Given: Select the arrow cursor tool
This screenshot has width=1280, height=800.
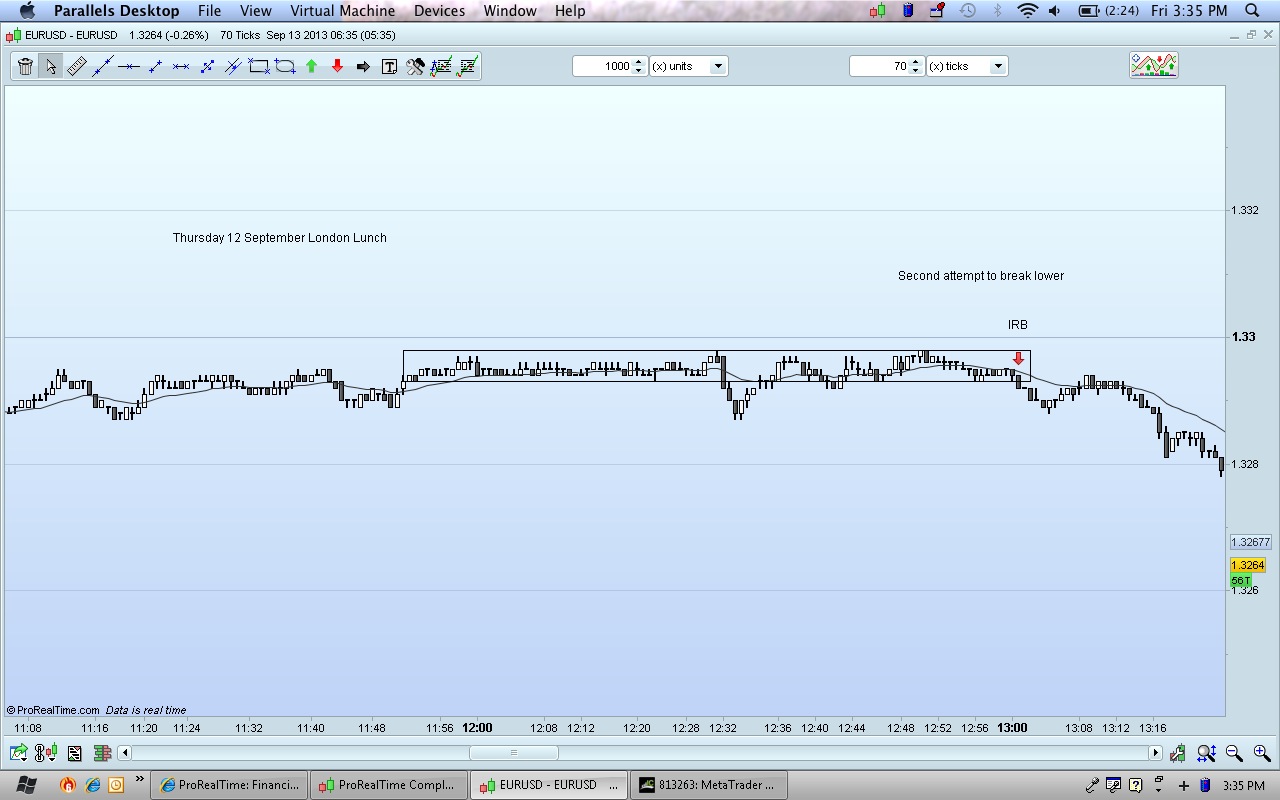Looking at the screenshot, I should pyautogui.click(x=50, y=66).
